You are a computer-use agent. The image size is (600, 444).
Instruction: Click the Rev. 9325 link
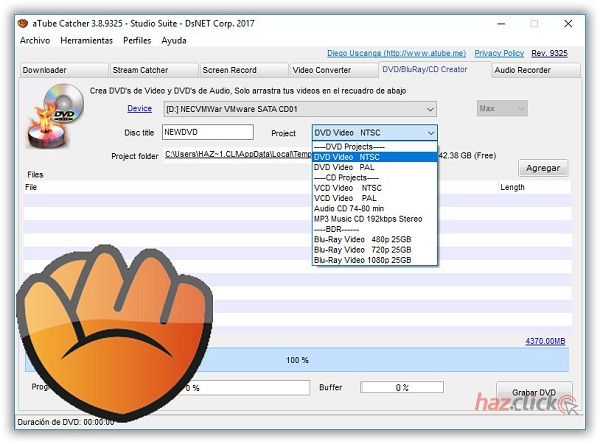click(549, 53)
